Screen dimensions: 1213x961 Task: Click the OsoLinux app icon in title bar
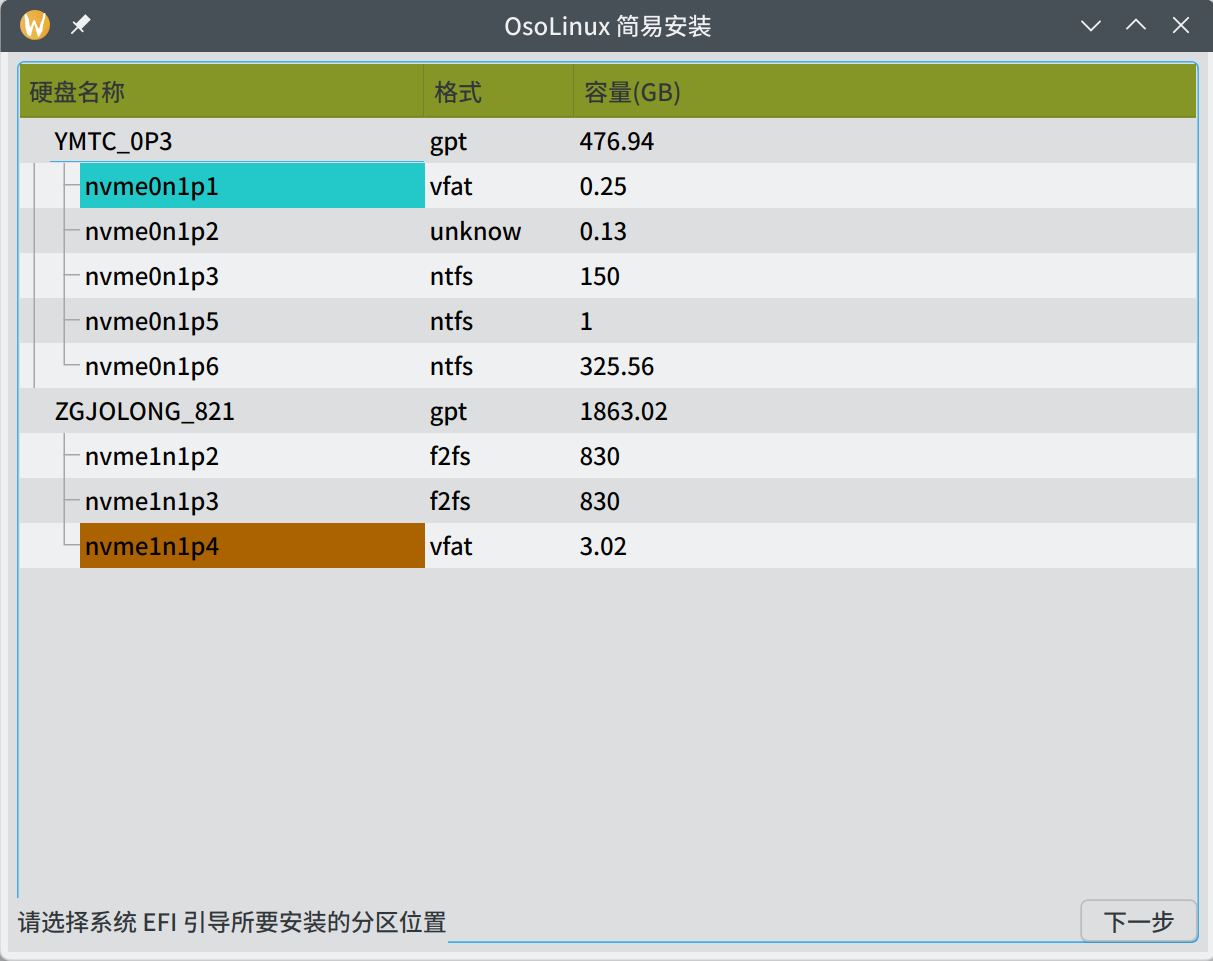[35, 25]
